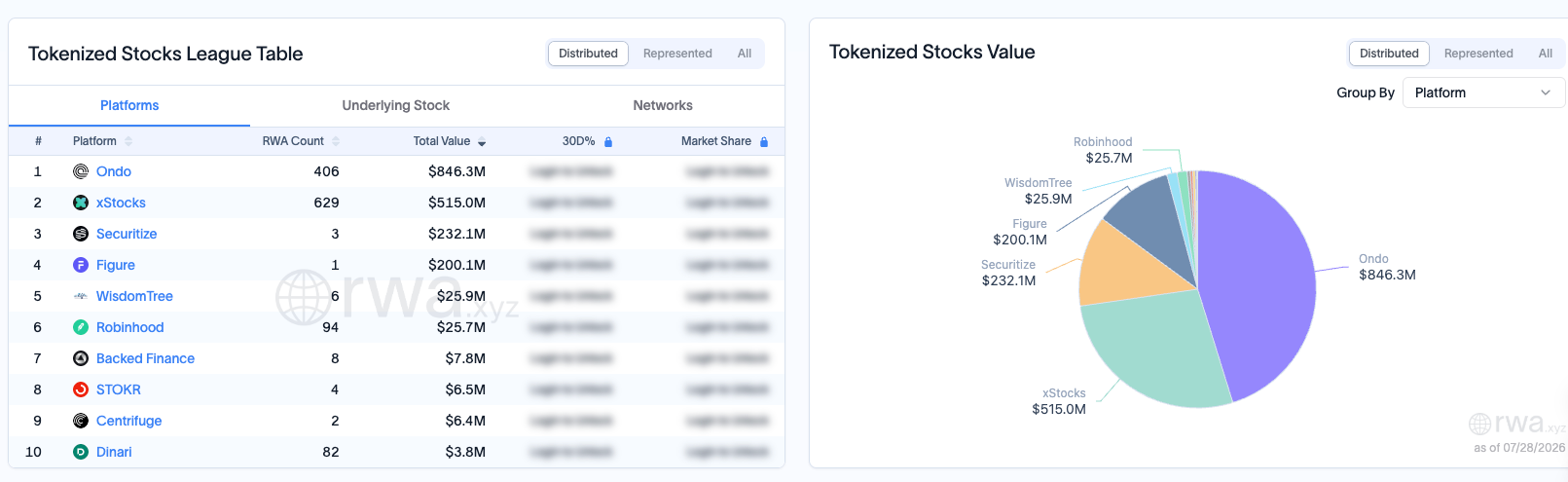
Task: Click the pie label Securitize $232.1M
Action: pyautogui.click(x=1008, y=273)
